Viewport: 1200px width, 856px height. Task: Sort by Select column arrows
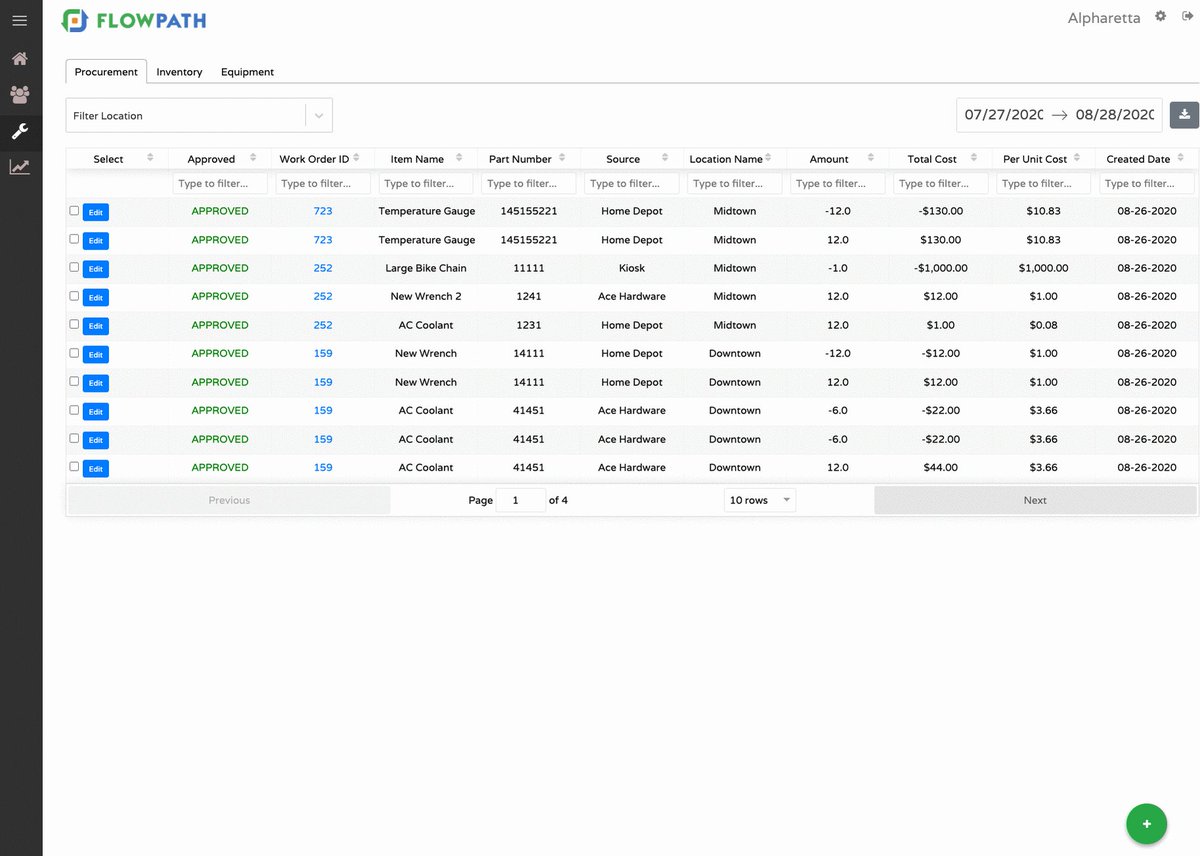click(150, 158)
